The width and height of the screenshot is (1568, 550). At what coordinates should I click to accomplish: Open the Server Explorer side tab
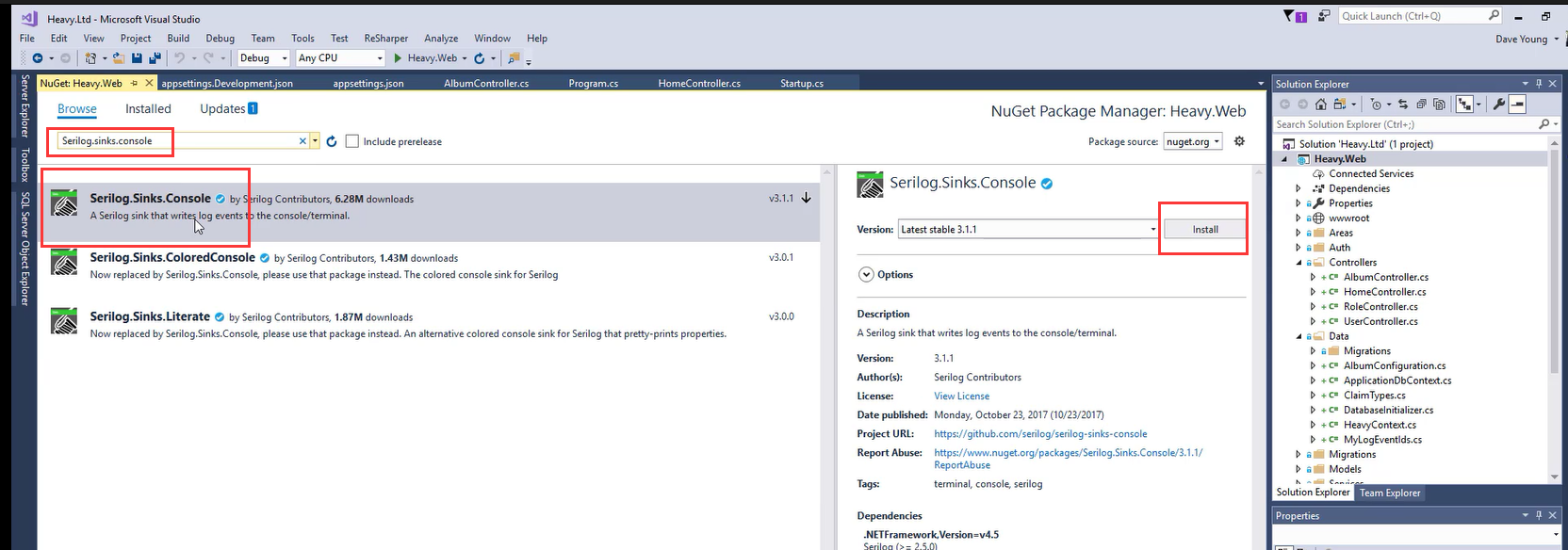pyautogui.click(x=25, y=105)
